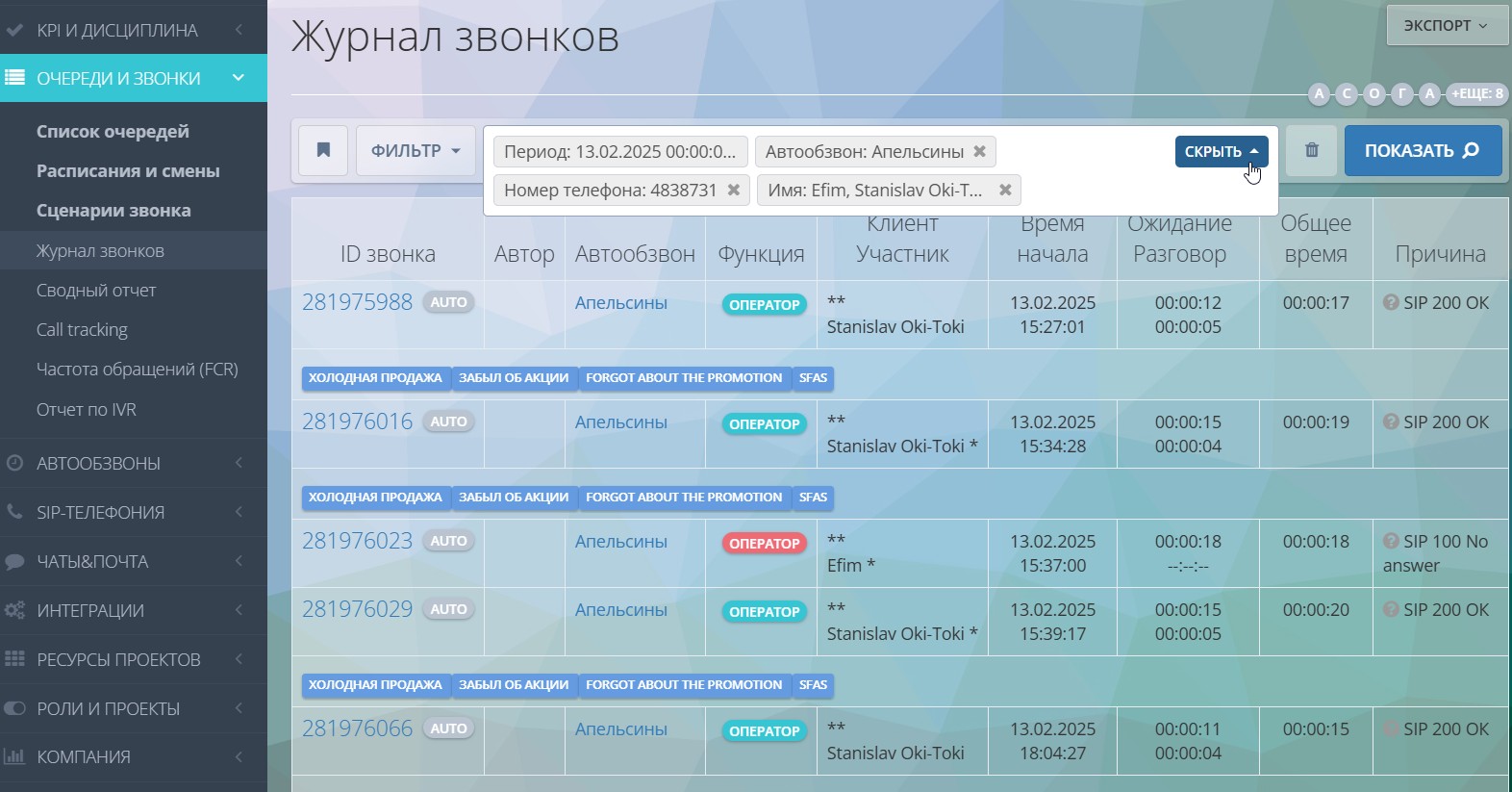
Task: Click Ресурсы проектов grid icon
Action: 14,659
